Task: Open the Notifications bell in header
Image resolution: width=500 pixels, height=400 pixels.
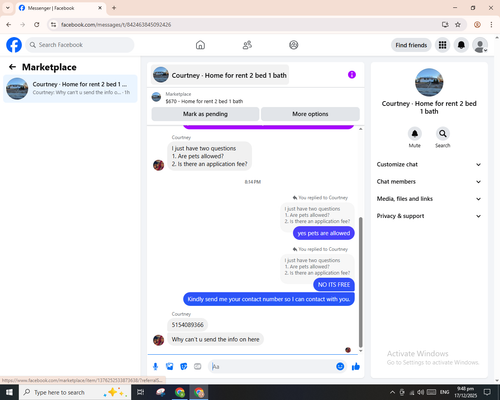Action: tap(461, 45)
